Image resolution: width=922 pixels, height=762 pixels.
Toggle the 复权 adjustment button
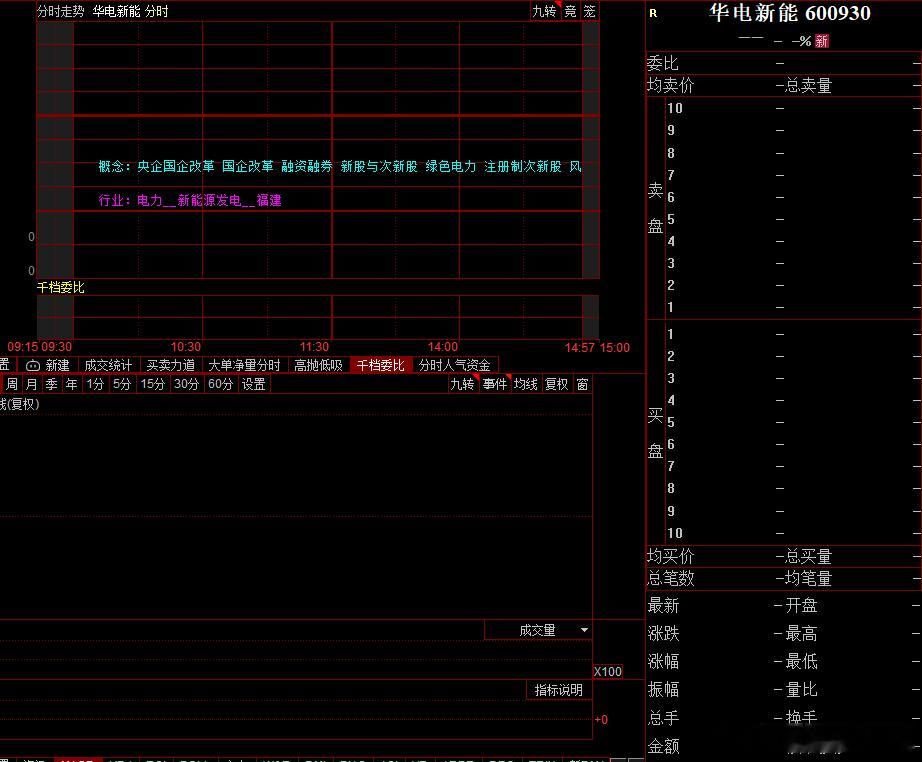(556, 384)
